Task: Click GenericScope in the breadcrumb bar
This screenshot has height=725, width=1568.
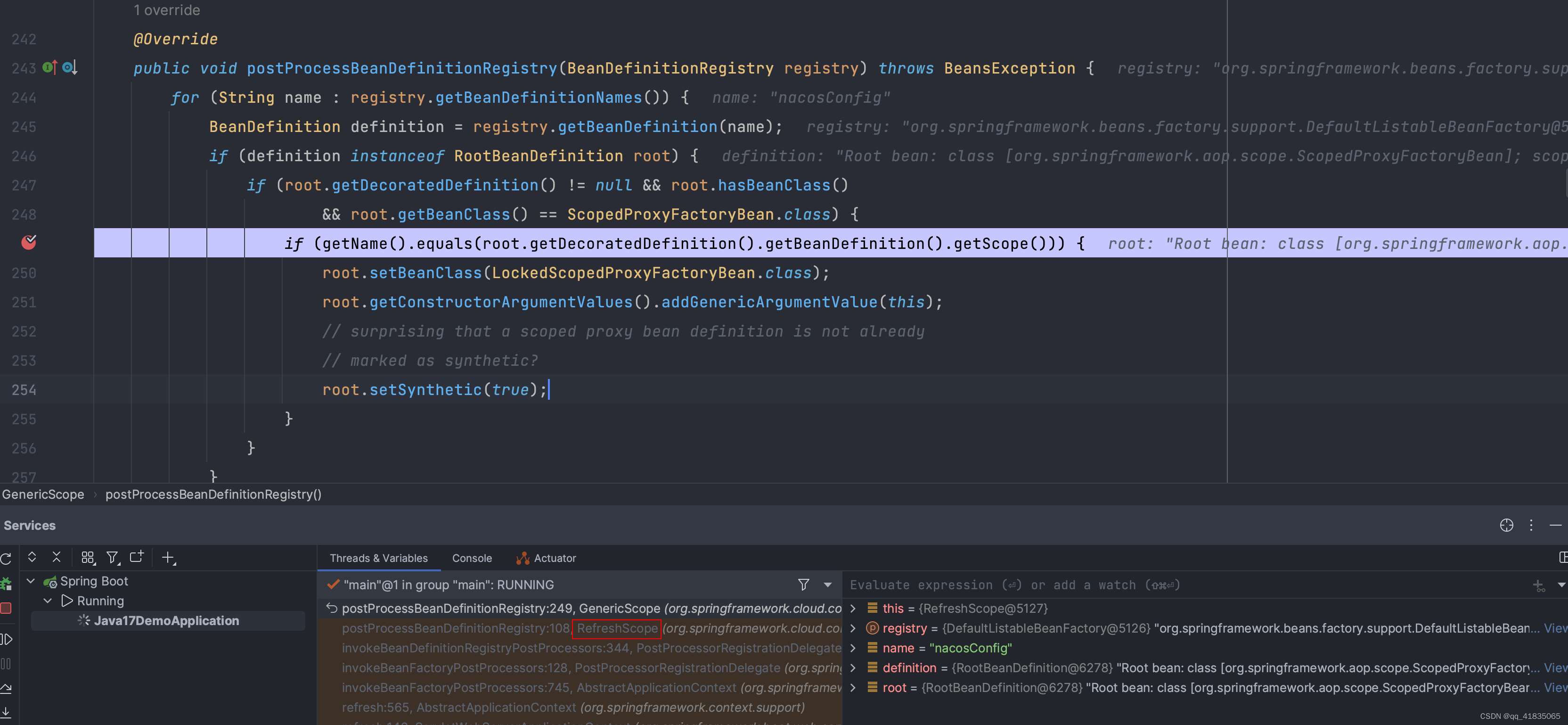Action: coord(43,494)
